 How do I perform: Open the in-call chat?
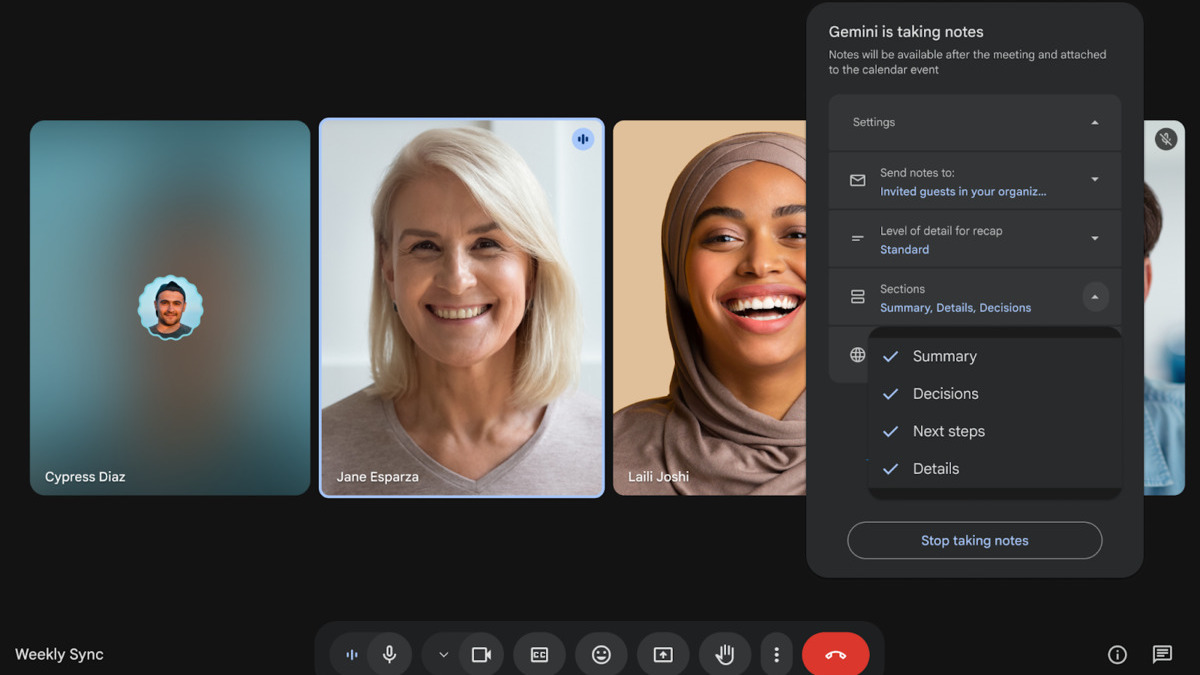click(x=1163, y=654)
